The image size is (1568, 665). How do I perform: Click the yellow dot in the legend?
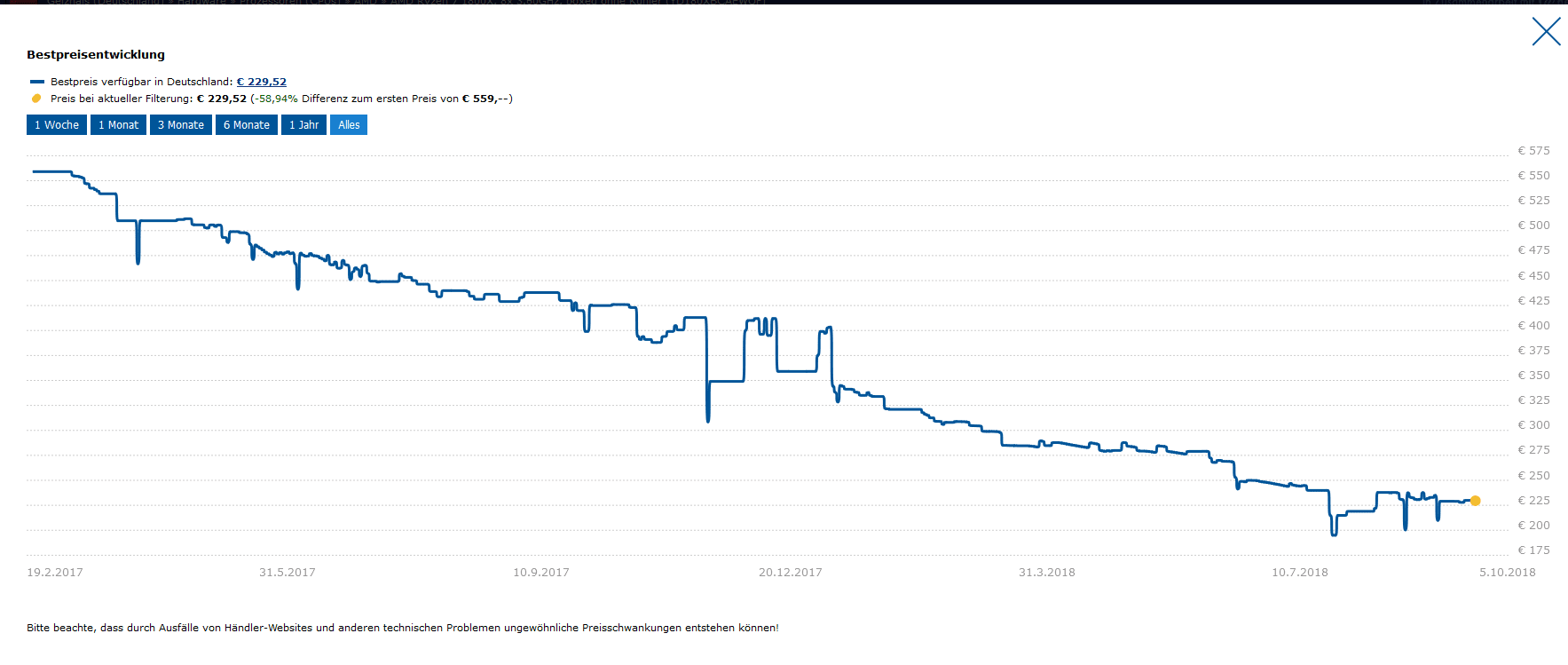(x=36, y=99)
